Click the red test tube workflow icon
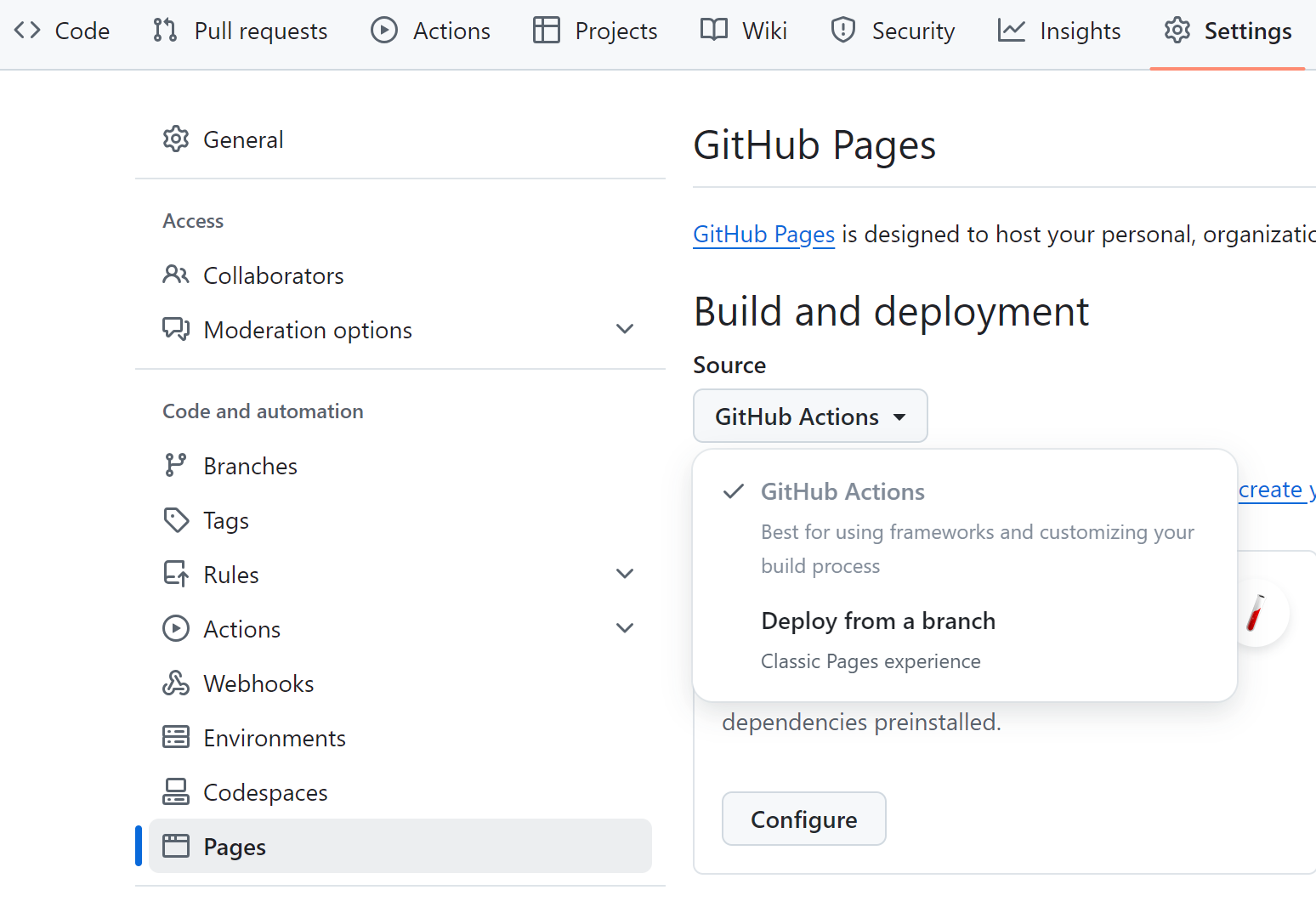This screenshot has height=907, width=1316. tap(1256, 613)
